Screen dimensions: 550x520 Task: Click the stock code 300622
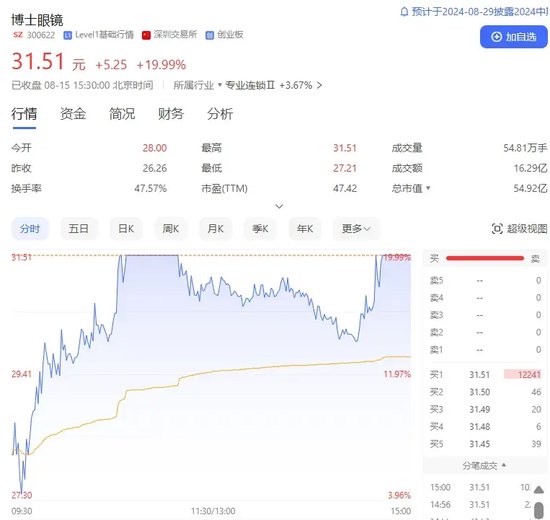coord(41,35)
